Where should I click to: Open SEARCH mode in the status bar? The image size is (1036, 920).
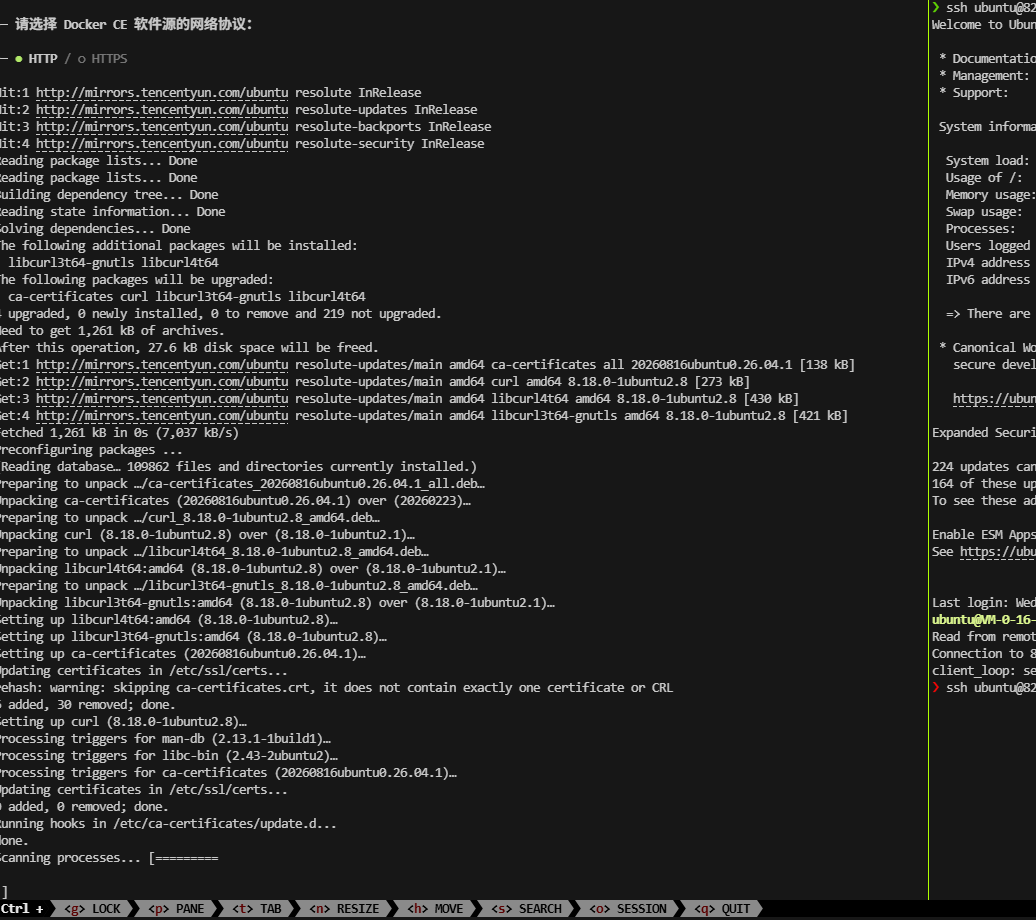pyautogui.click(x=527, y=909)
